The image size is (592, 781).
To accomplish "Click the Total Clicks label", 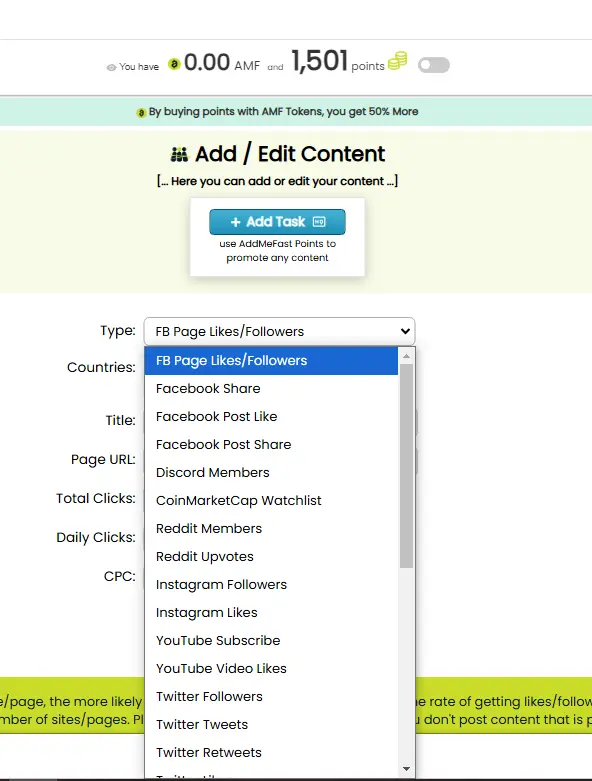I will [x=96, y=498].
